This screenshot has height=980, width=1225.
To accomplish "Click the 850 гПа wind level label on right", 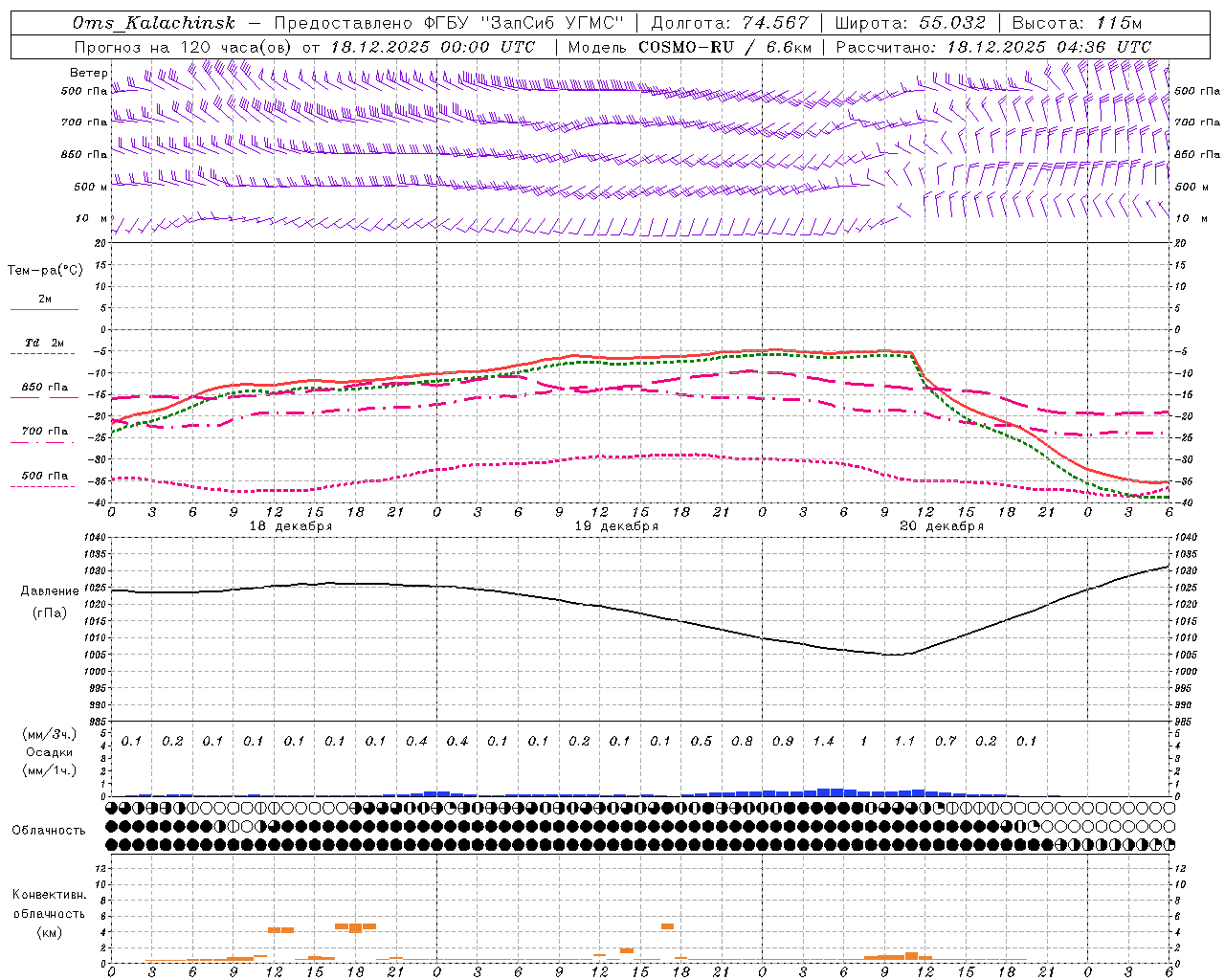I will pos(1196,154).
